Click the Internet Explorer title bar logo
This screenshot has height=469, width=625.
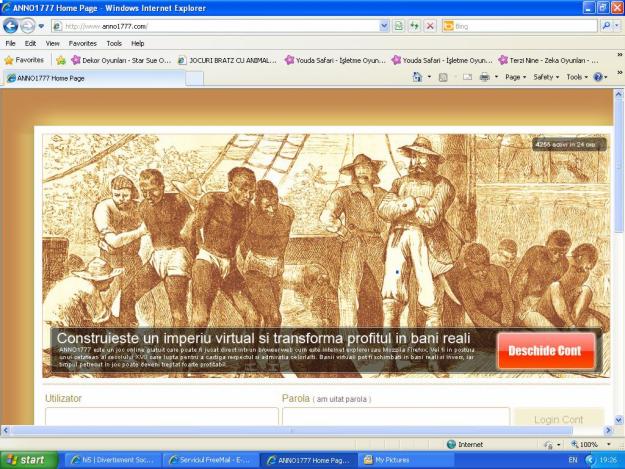coord(6,8)
